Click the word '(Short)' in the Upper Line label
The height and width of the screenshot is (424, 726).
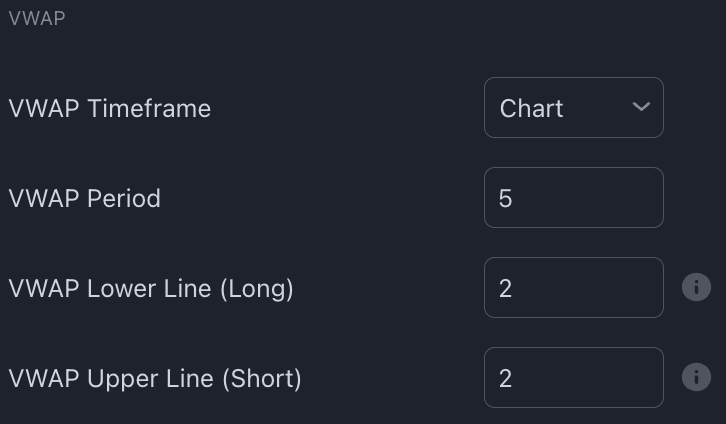[x=261, y=378]
